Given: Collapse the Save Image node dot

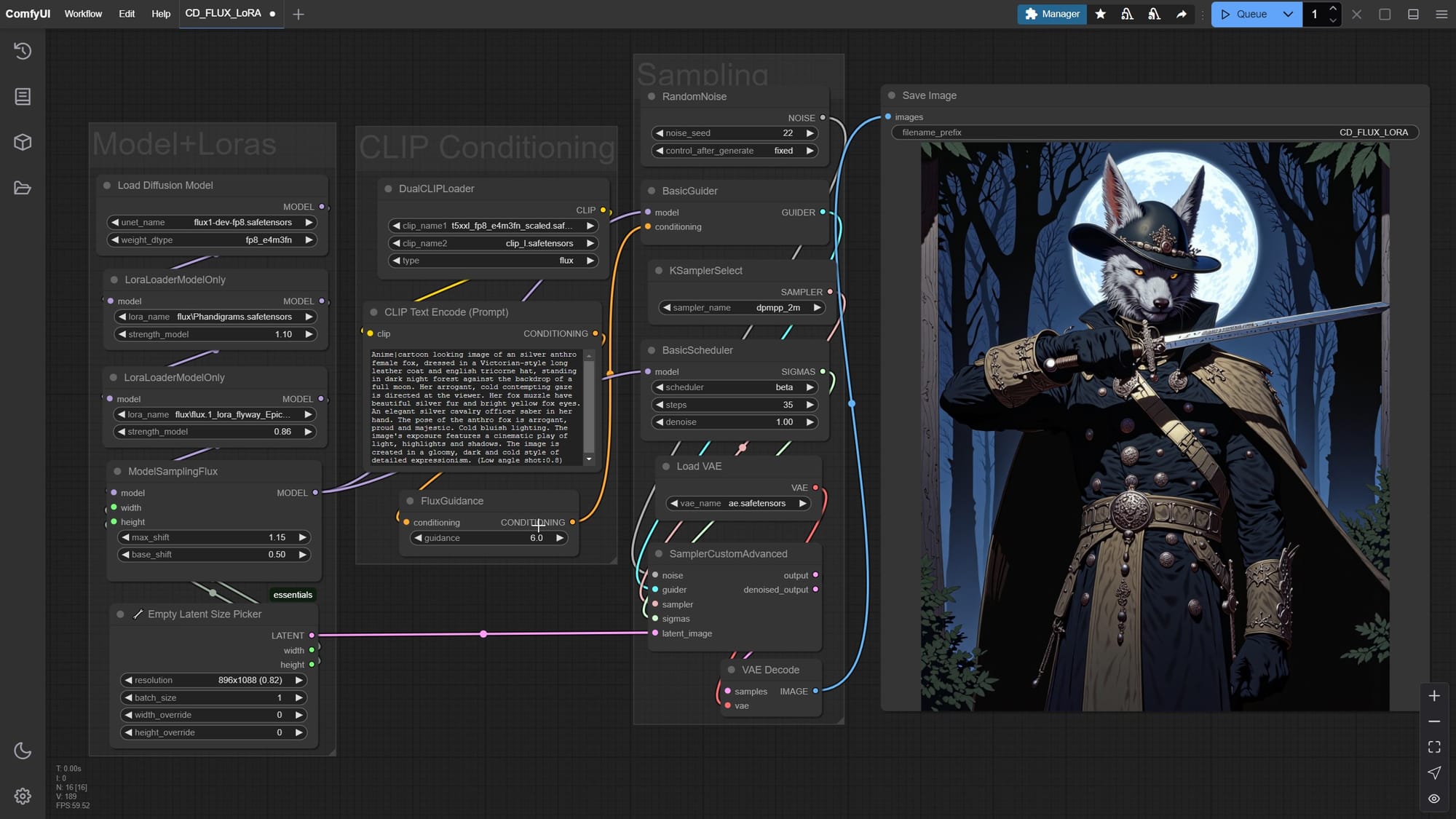Looking at the screenshot, I should (891, 95).
